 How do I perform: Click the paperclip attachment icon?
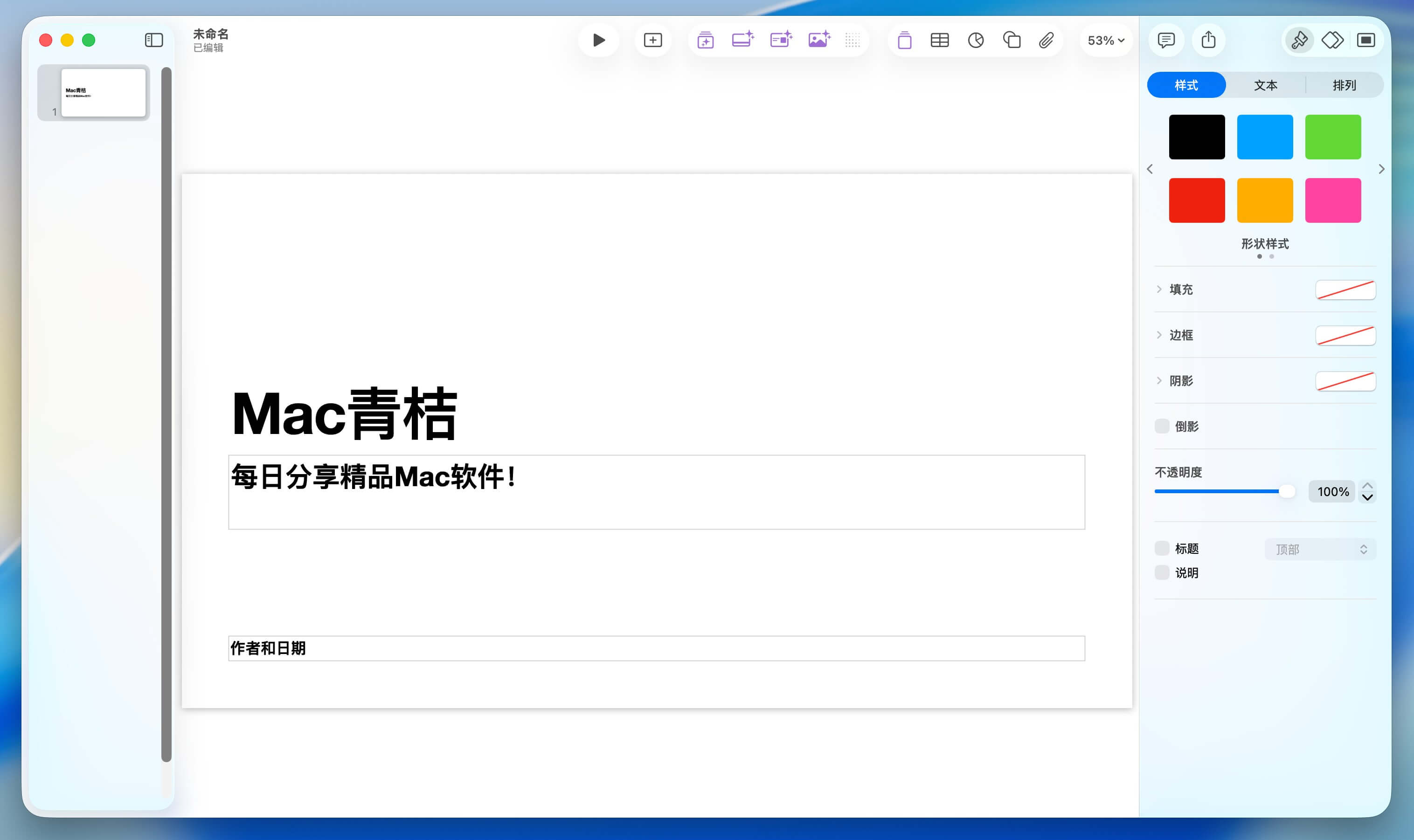pos(1046,40)
